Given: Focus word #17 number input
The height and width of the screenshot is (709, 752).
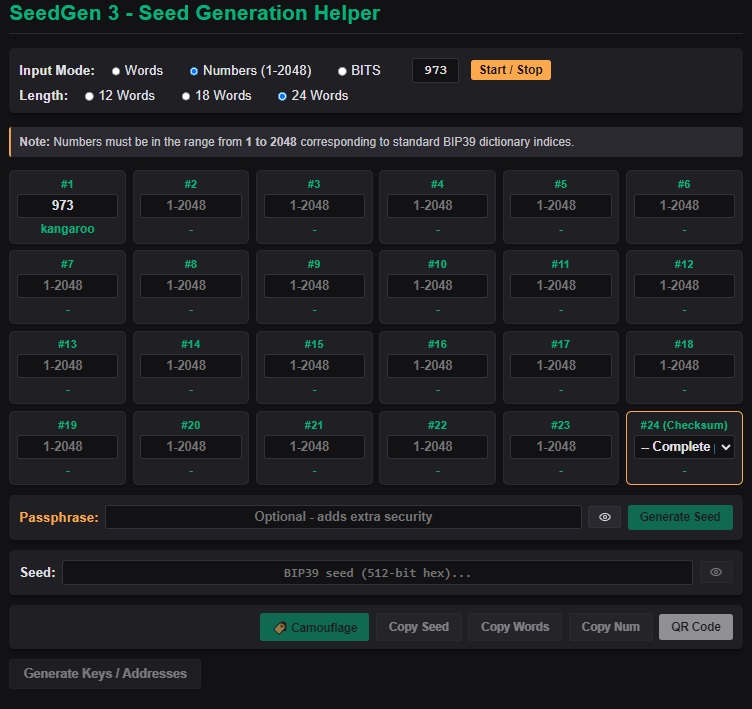Looking at the screenshot, I should [x=561, y=366].
